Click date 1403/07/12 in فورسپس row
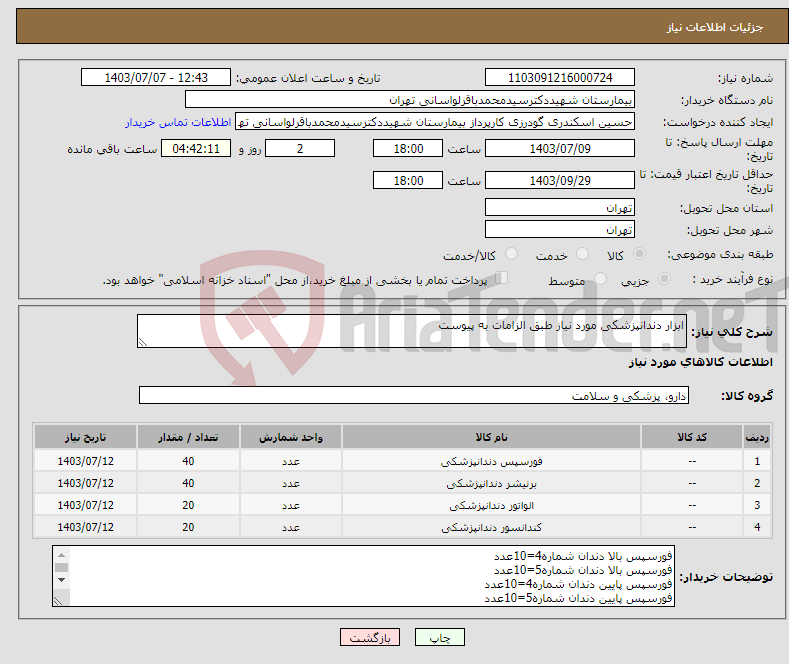This screenshot has height=664, width=789. (86, 461)
